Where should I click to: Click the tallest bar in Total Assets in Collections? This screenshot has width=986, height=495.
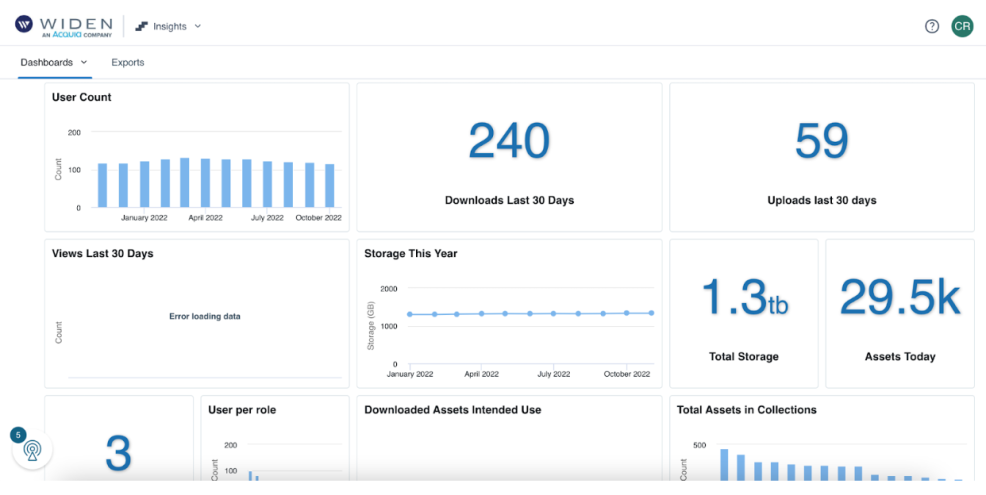(x=724, y=465)
